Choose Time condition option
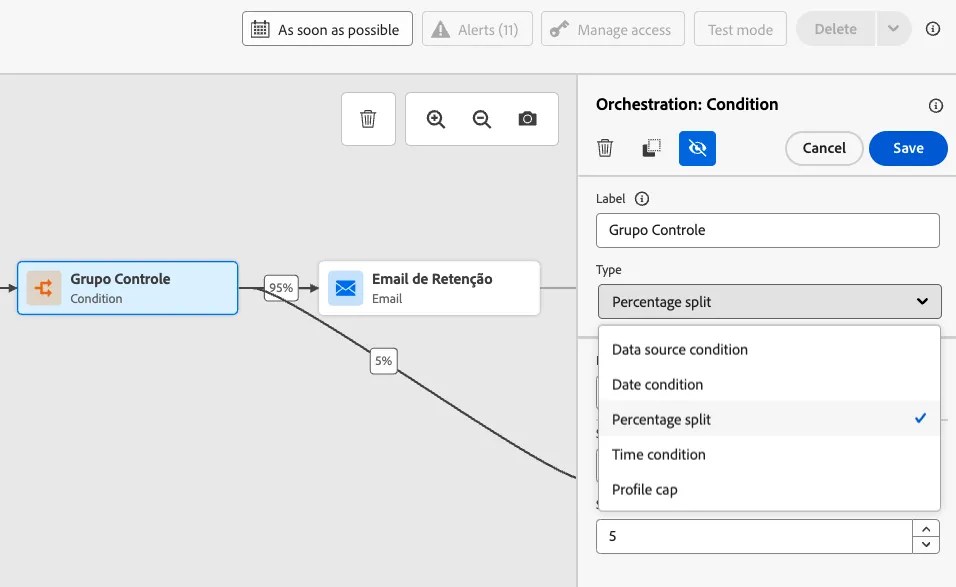Screen dimensions: 956x587 769,455
